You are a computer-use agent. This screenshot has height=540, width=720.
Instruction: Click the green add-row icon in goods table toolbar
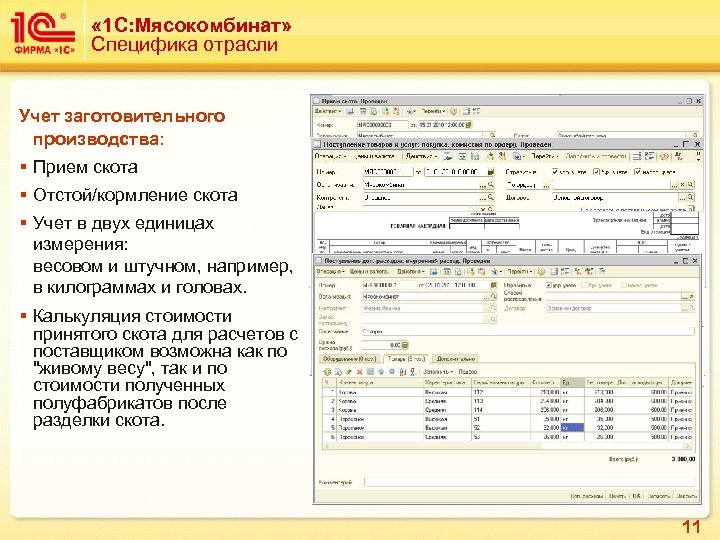pos(327,372)
